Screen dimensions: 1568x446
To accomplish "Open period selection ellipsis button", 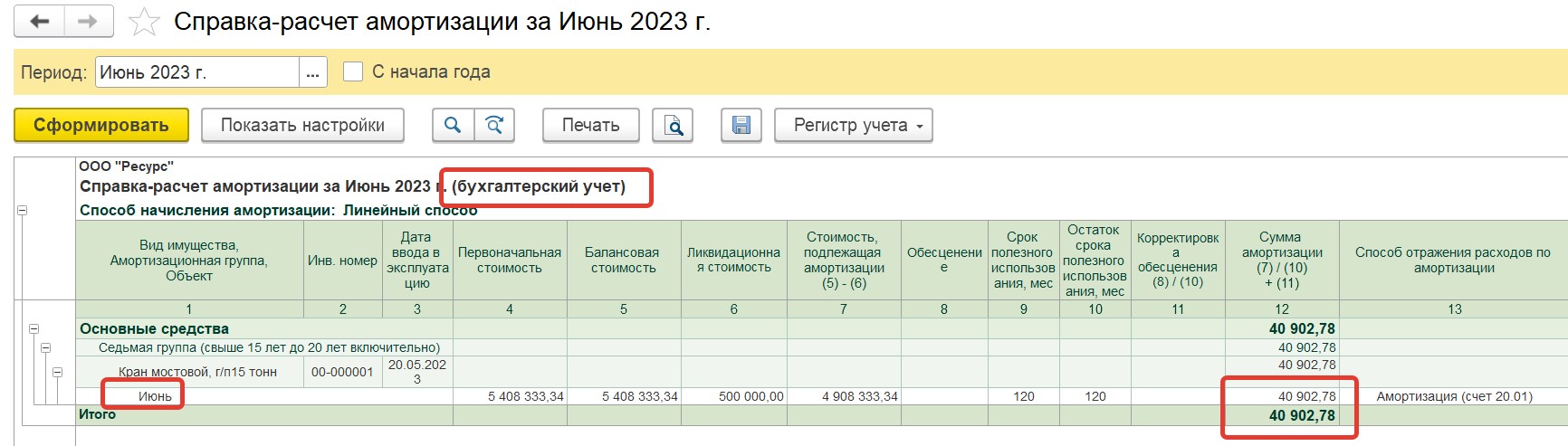I will (313, 72).
